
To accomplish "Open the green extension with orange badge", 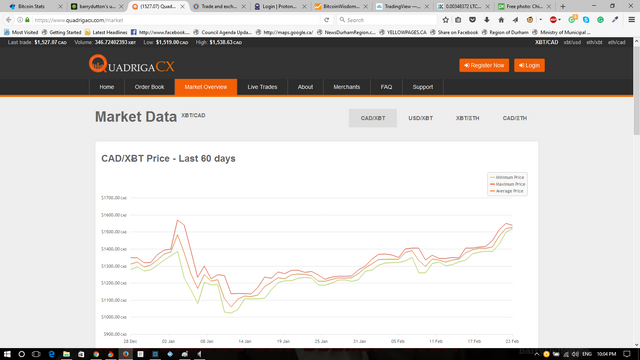I will [572, 19].
